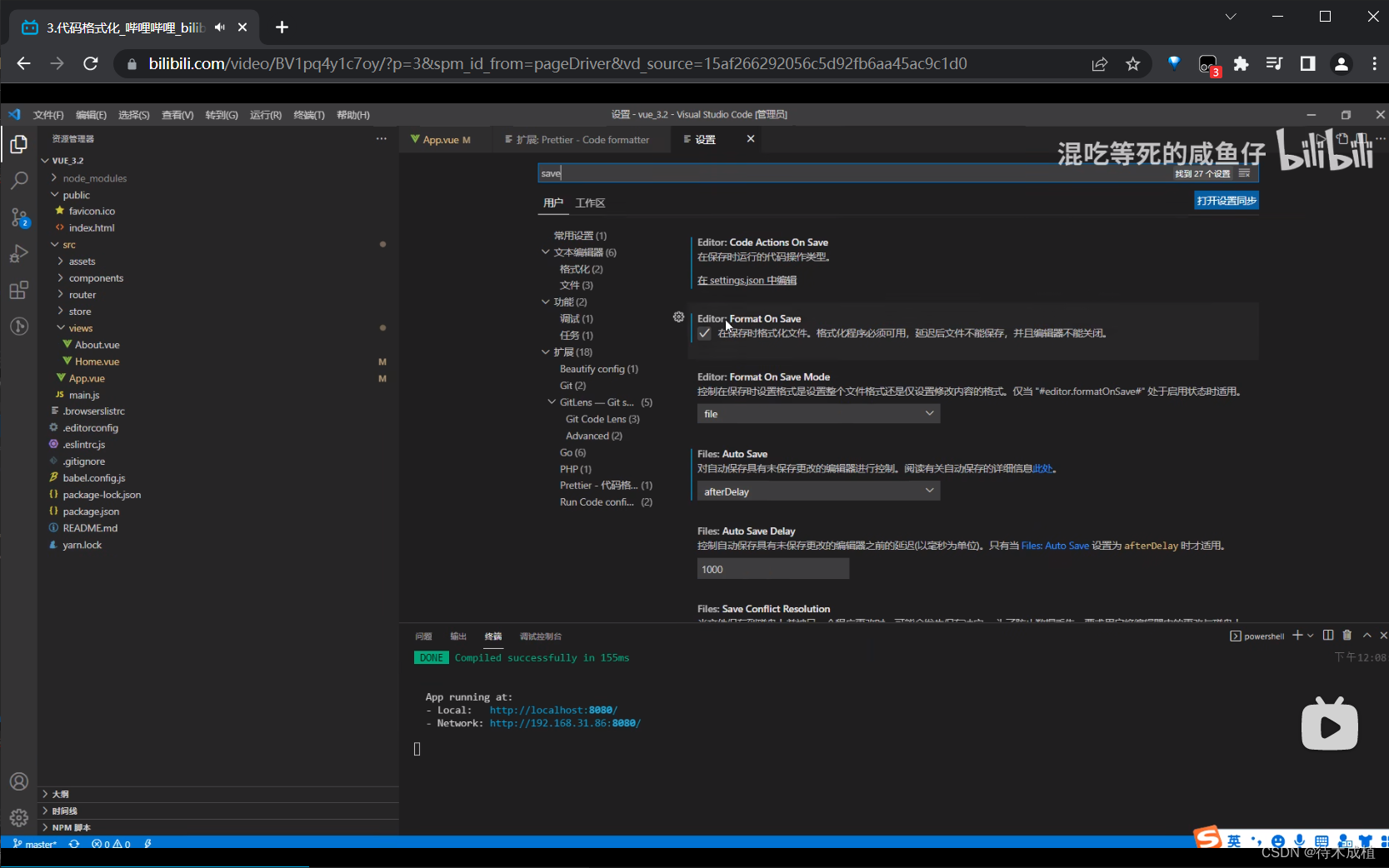1389x868 pixels.
Task: Open Run and Debug view
Action: [x=18, y=253]
